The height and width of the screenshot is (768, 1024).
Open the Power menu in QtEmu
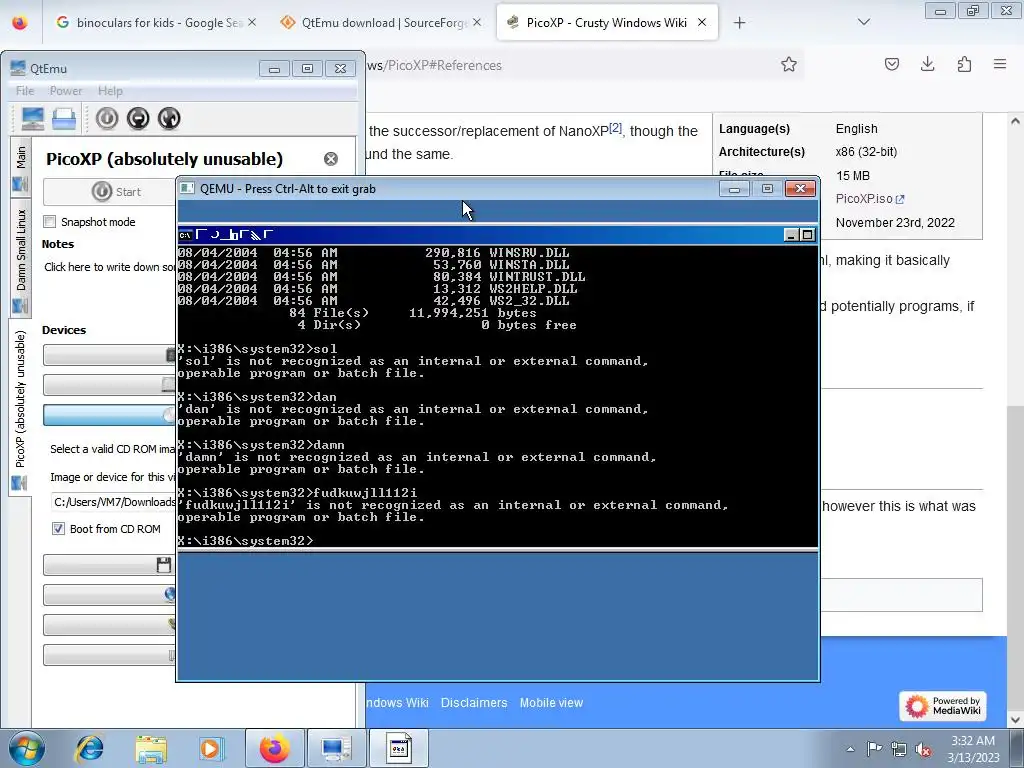pyautogui.click(x=66, y=91)
